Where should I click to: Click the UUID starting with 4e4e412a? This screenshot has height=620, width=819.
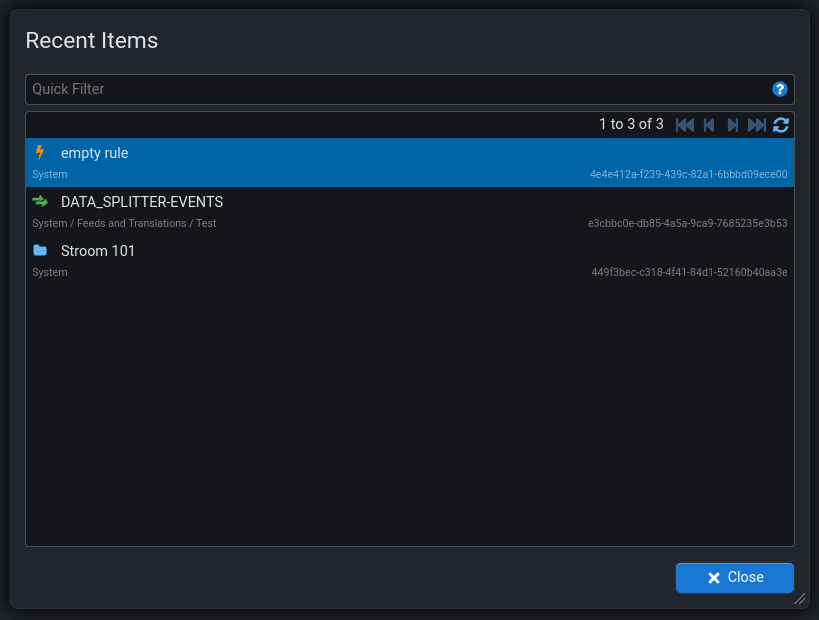pos(688,174)
